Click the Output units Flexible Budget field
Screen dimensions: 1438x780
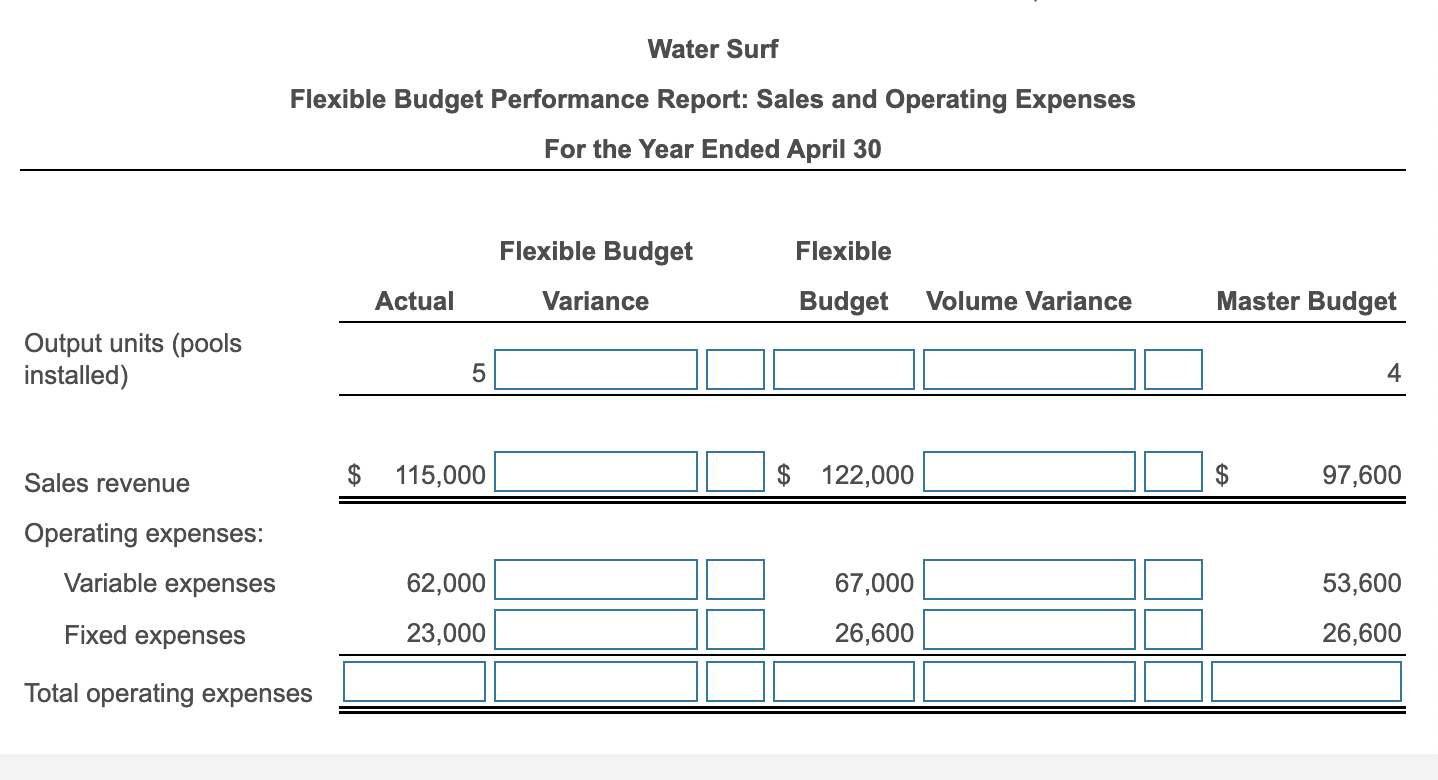pyautogui.click(x=843, y=369)
